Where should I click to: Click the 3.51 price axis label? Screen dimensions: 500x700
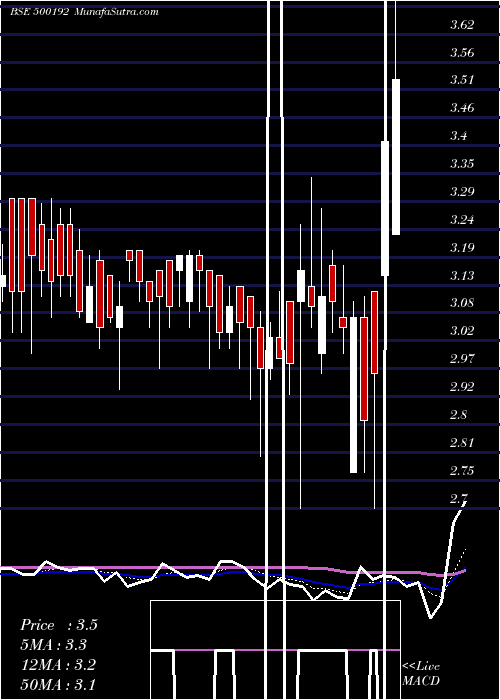point(462,80)
